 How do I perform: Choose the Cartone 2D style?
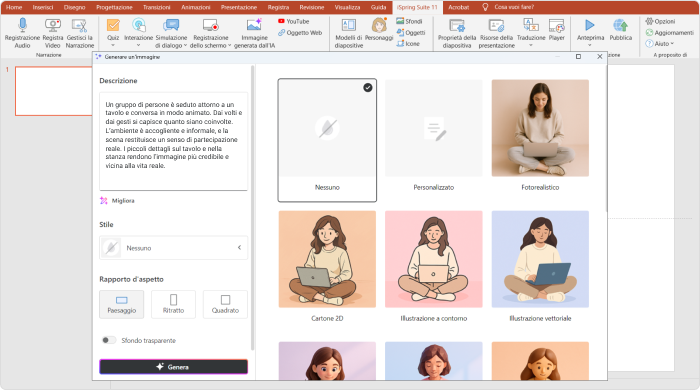point(327,267)
